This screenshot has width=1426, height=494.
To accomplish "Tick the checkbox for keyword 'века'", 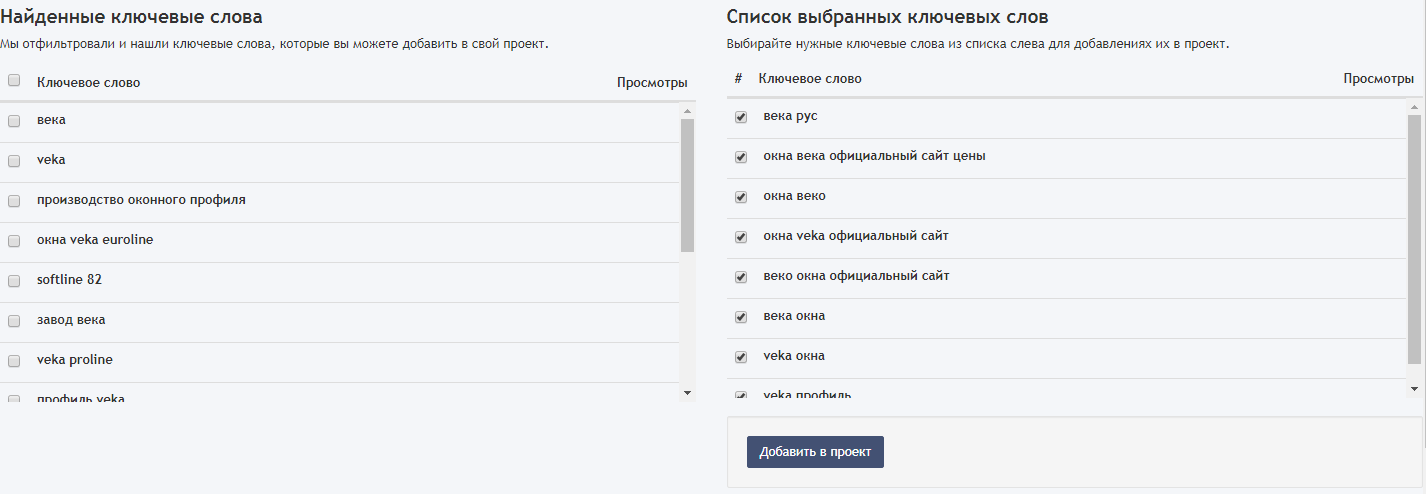I will pos(14,121).
